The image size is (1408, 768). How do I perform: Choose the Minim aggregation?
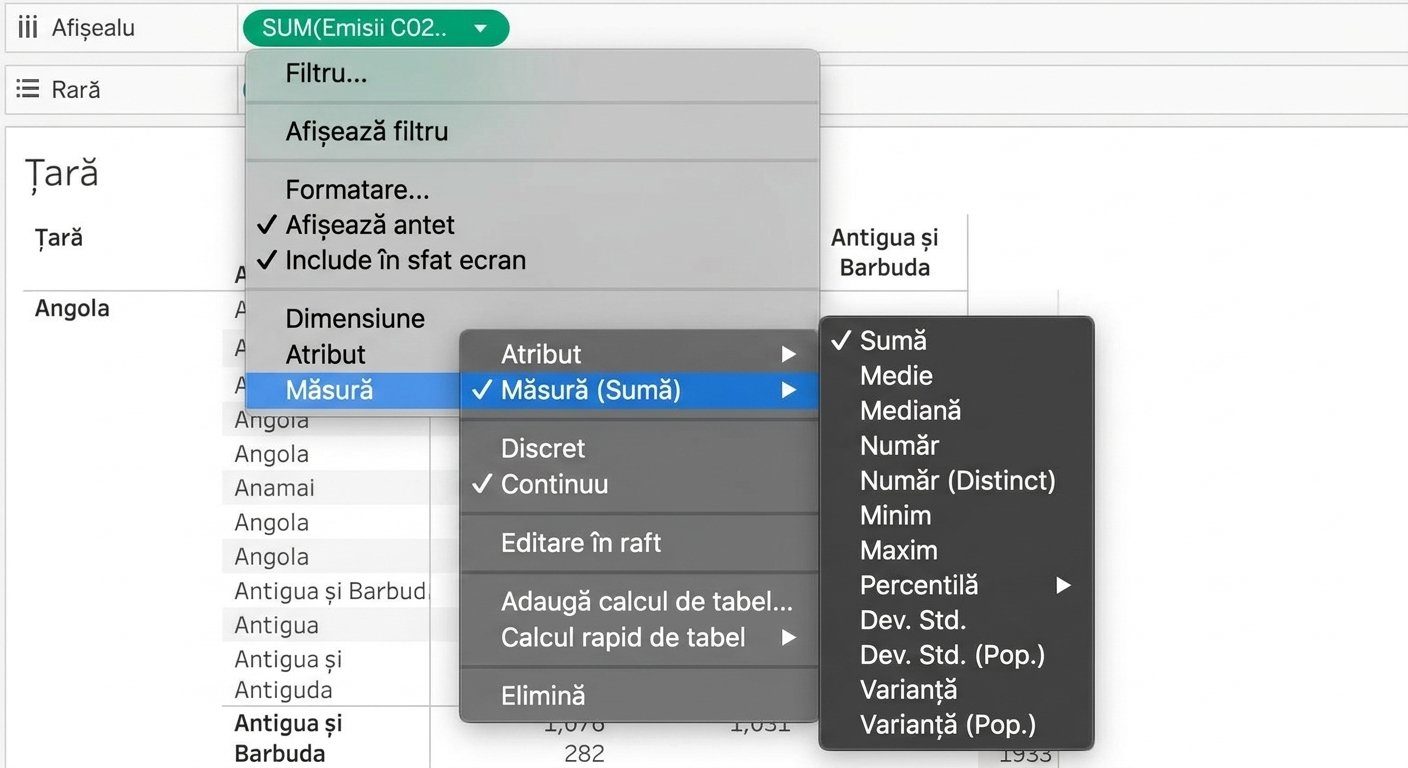(956, 516)
